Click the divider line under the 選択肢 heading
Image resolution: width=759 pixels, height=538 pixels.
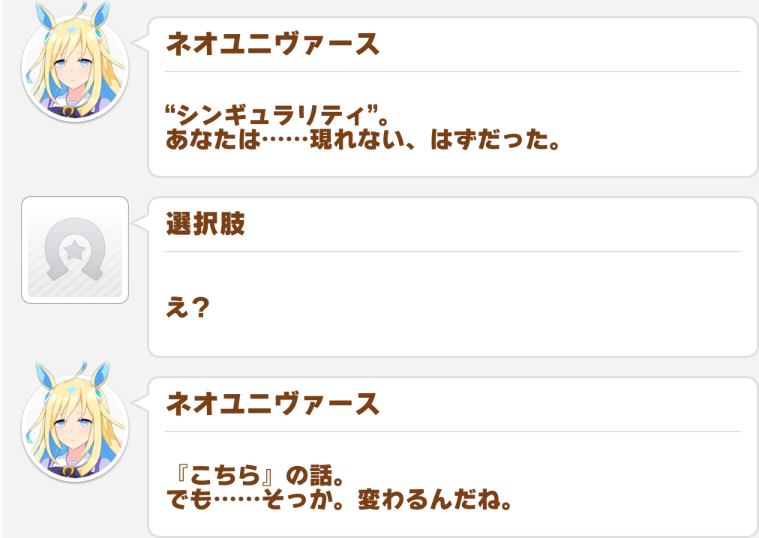[x=452, y=252]
